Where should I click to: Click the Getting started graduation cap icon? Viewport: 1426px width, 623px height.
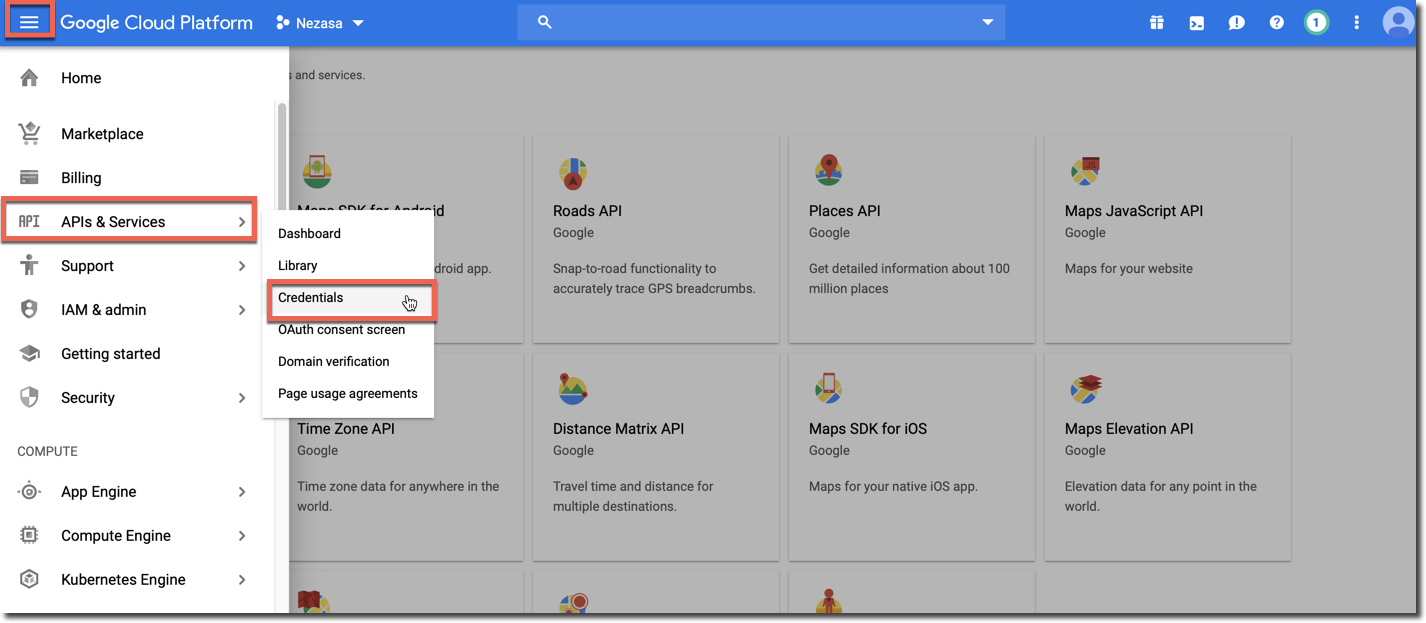click(29, 354)
